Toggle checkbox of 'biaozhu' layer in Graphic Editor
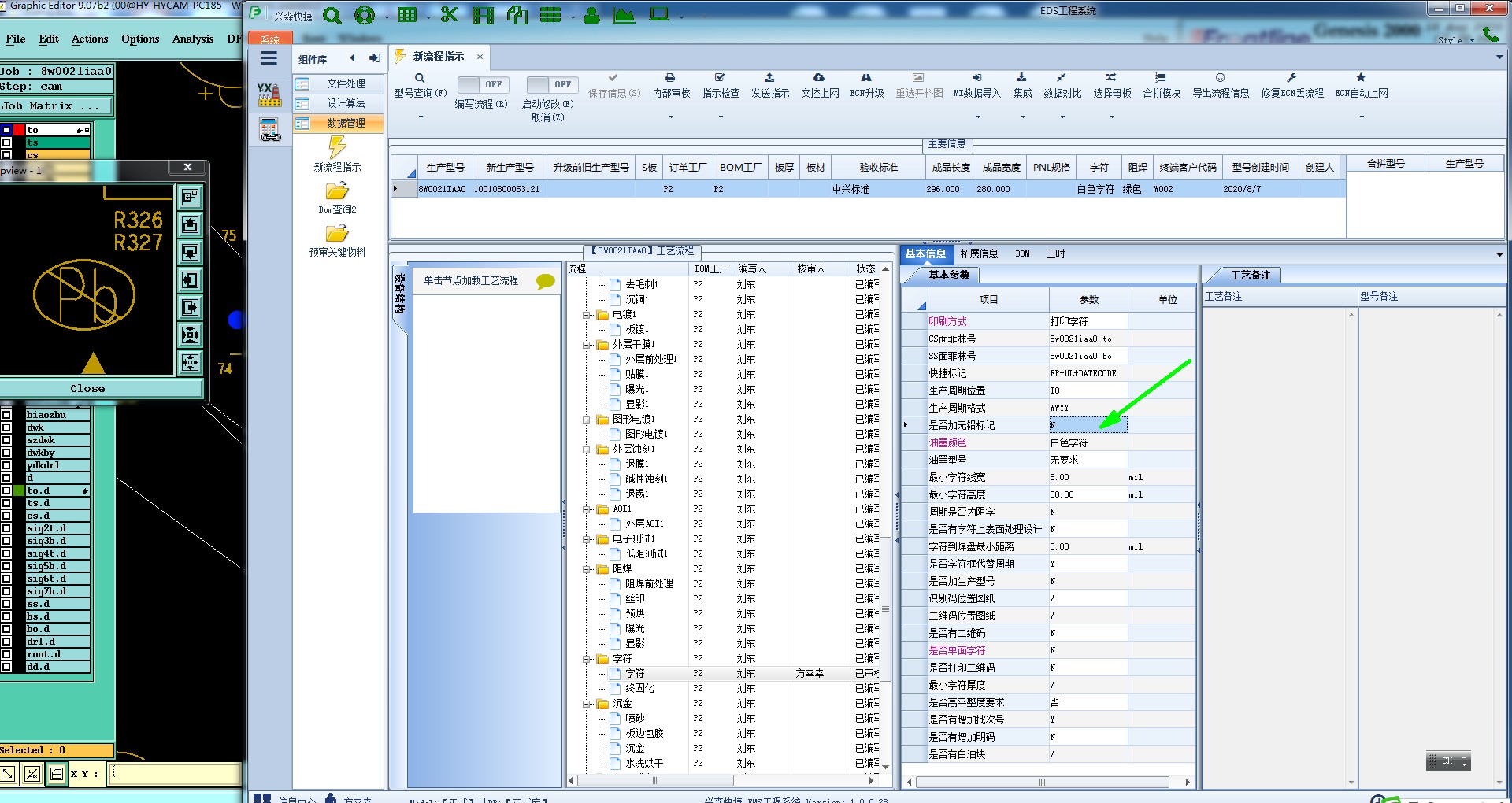 point(6,415)
